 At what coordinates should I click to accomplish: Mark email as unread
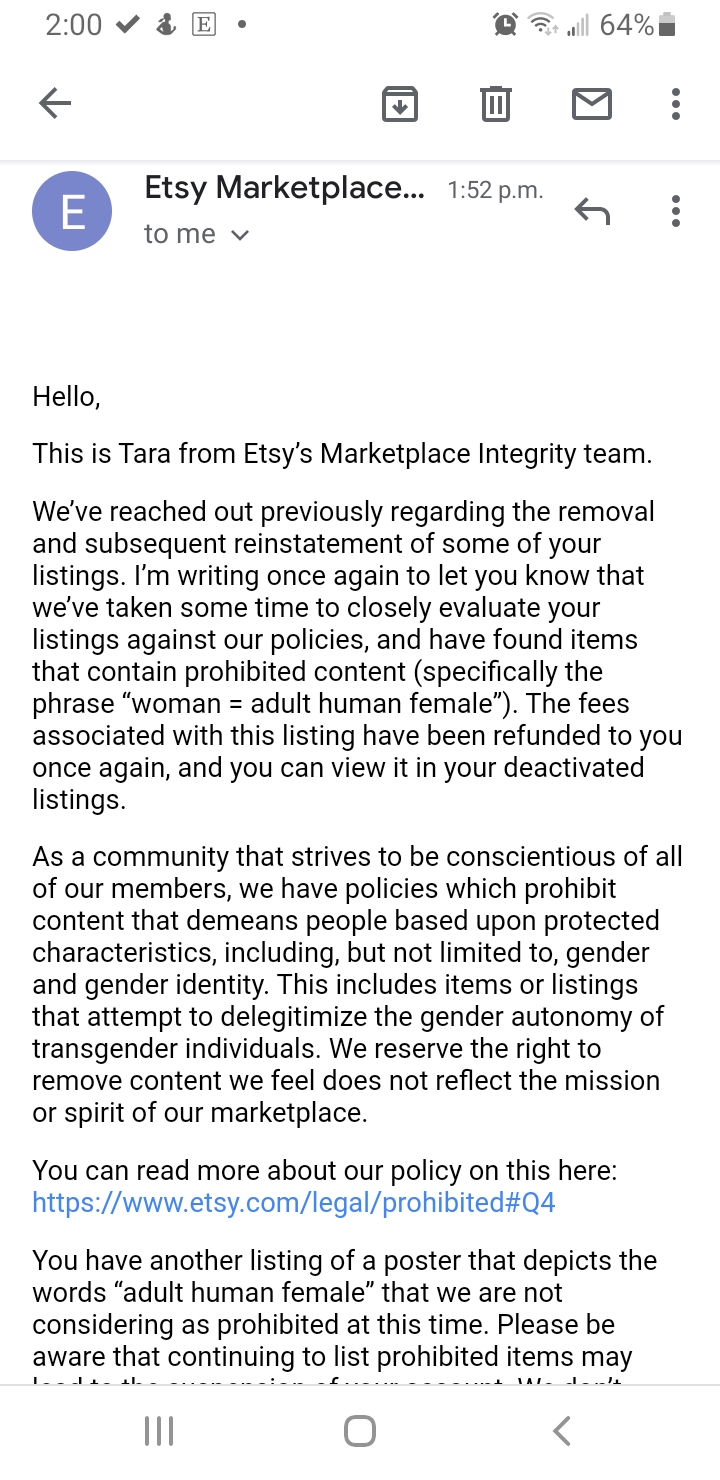tap(591, 104)
